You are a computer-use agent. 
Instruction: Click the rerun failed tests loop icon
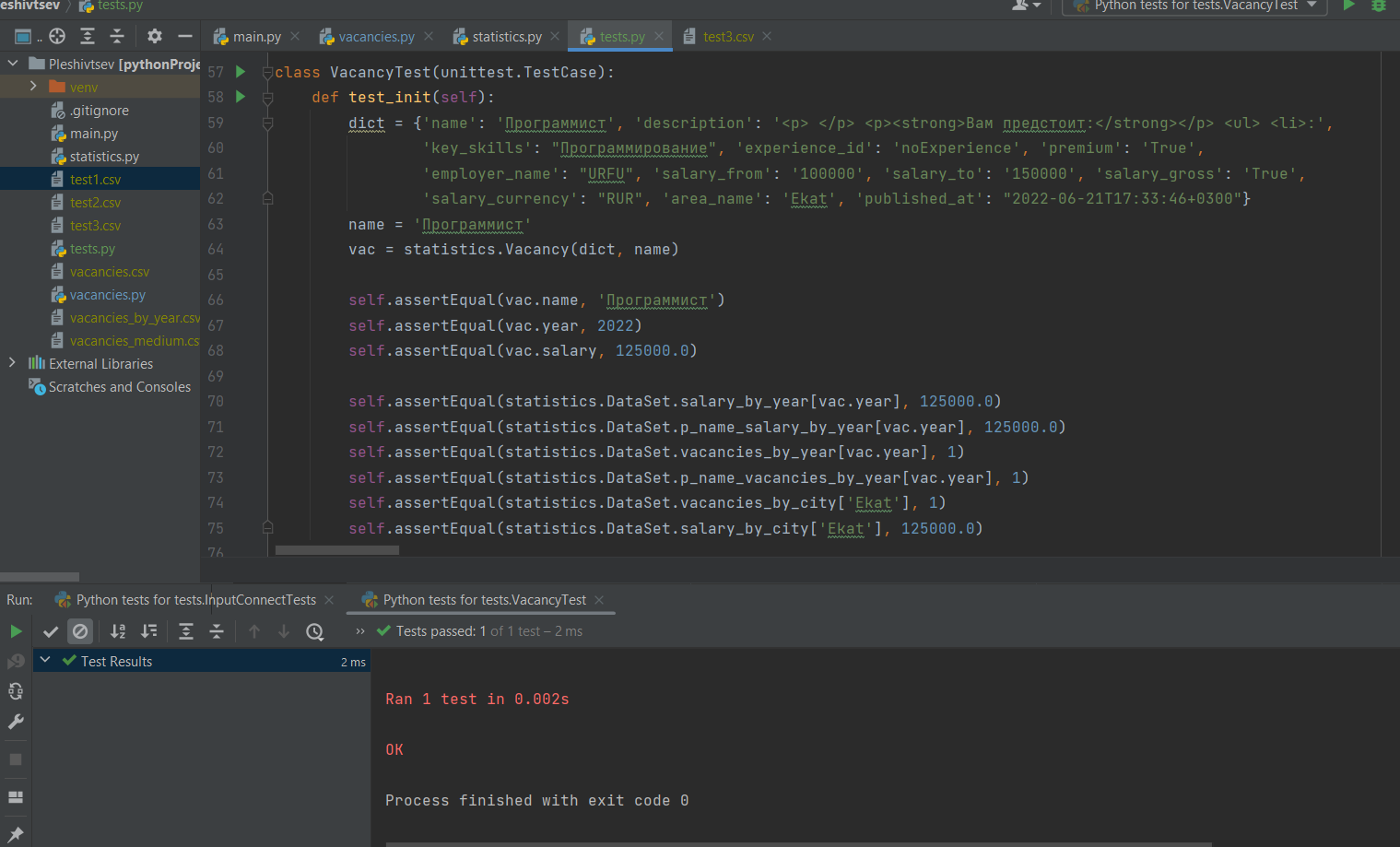[x=15, y=691]
